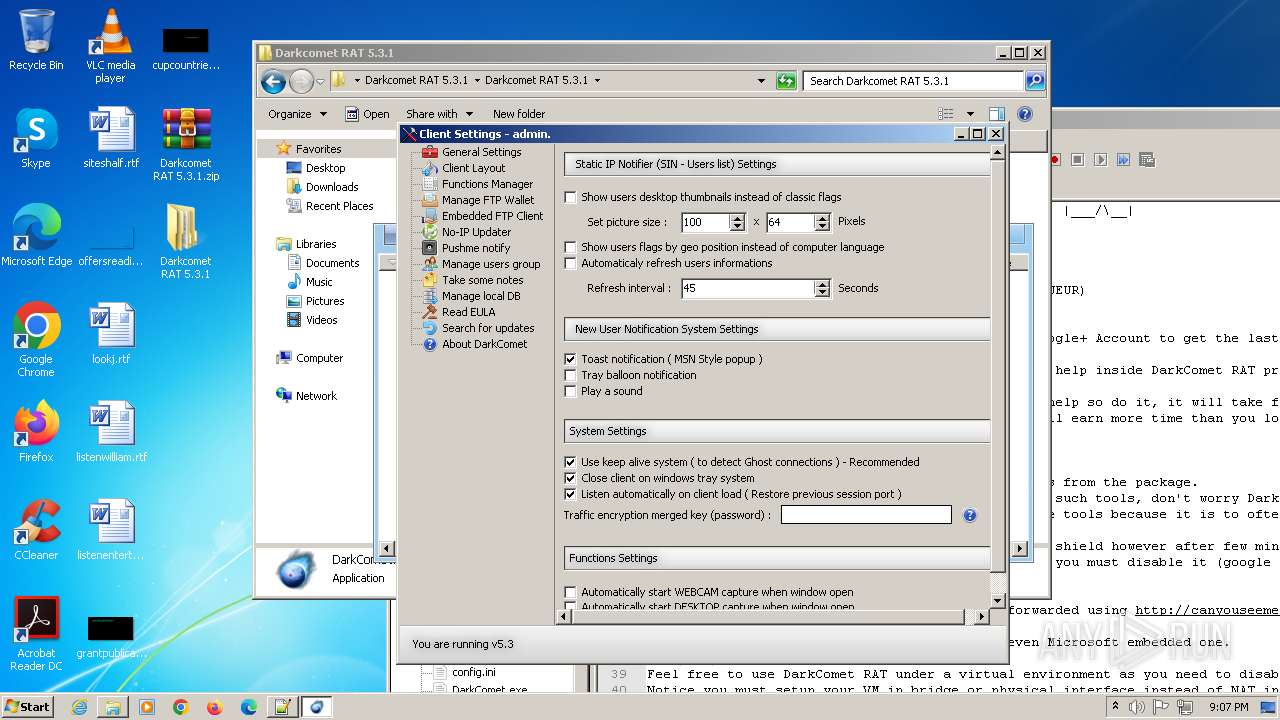Open Darkcomet RAT 5.3.1.zip desktop icon

click(186, 145)
